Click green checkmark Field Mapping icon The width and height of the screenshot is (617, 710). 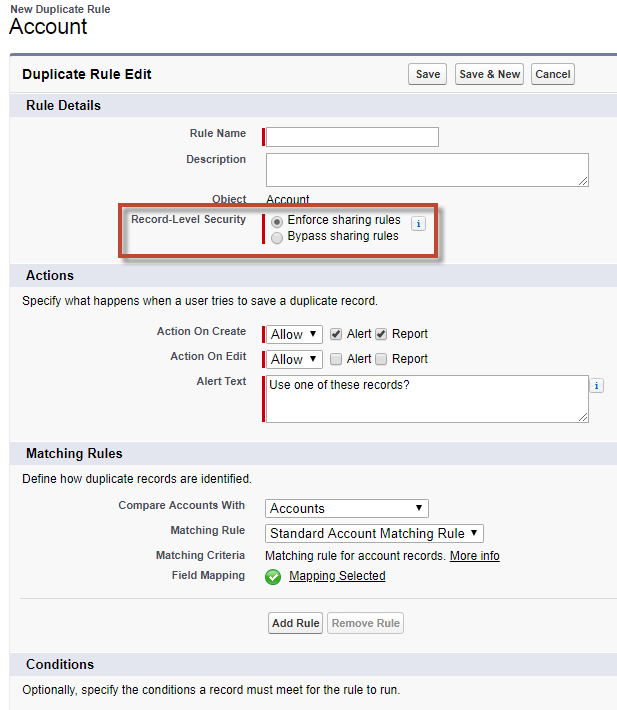click(273, 577)
